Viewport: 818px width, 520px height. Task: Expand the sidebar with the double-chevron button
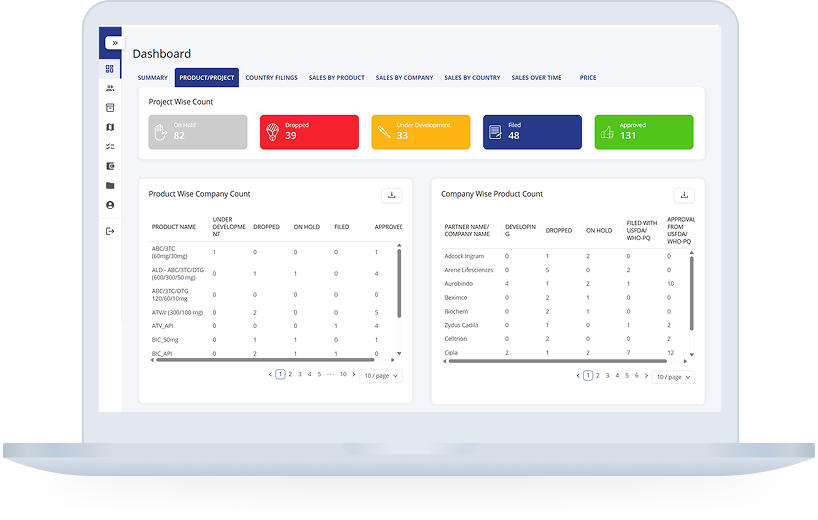[114, 43]
